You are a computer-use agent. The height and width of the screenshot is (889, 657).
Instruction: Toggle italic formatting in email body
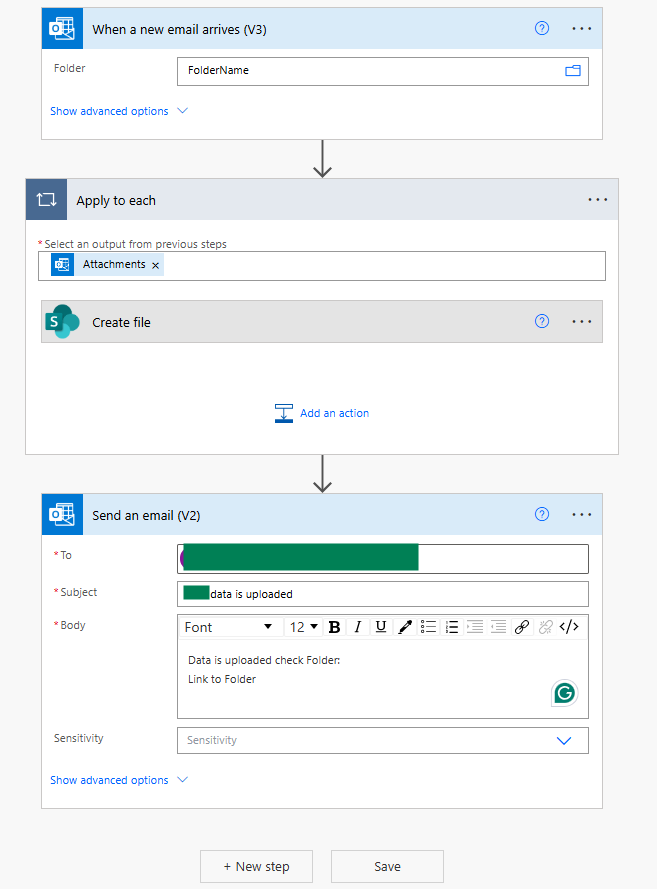357,627
